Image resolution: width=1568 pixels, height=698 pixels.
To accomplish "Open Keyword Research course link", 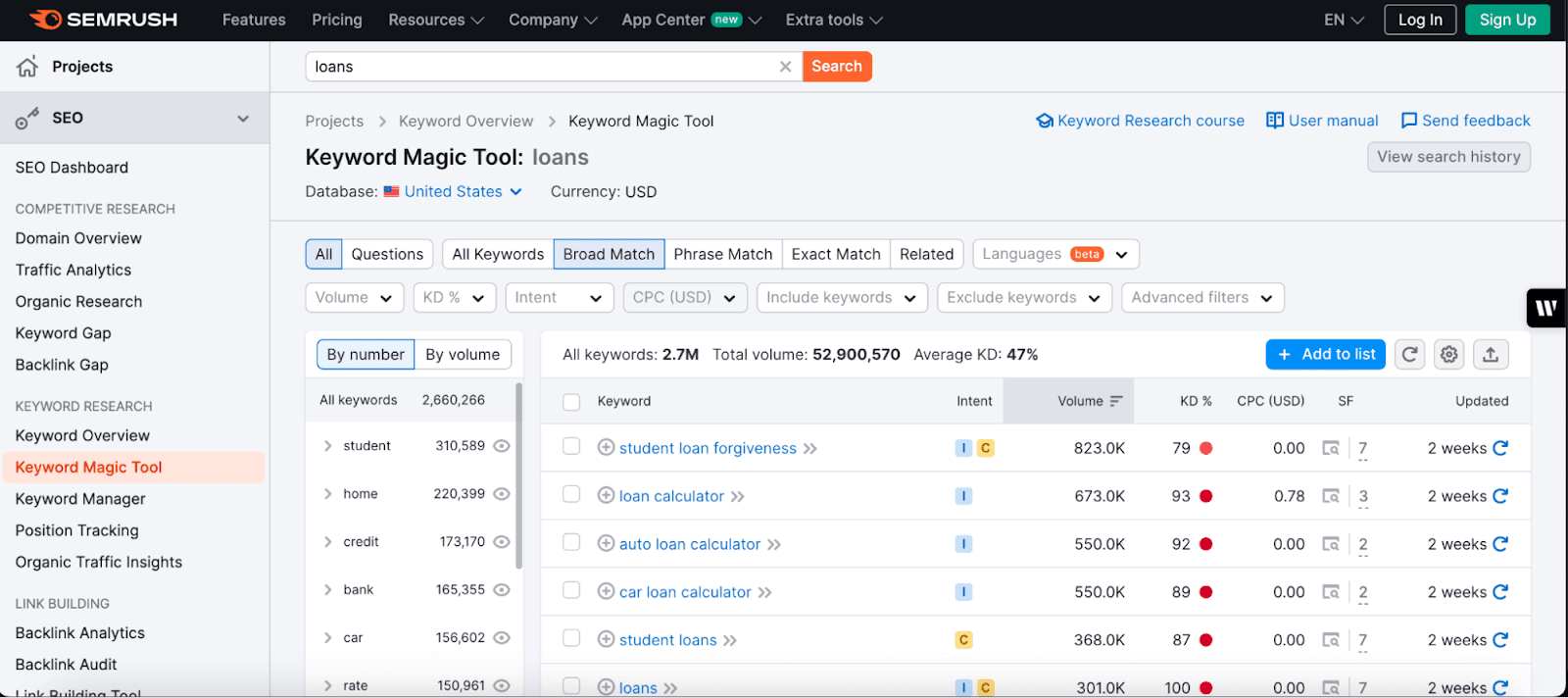I will point(1141,121).
